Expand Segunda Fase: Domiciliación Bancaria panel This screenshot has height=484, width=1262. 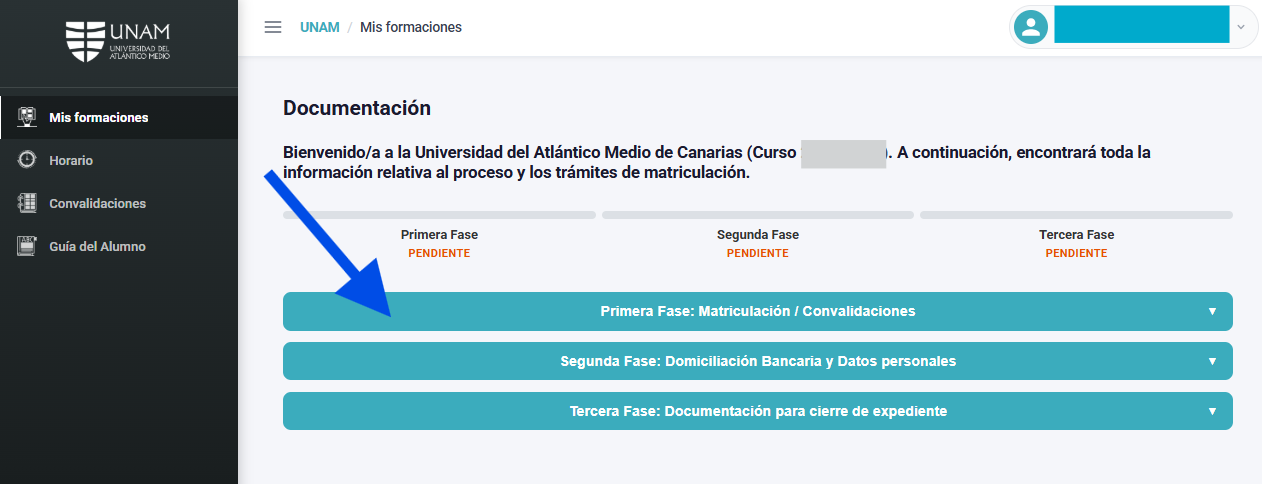(758, 361)
